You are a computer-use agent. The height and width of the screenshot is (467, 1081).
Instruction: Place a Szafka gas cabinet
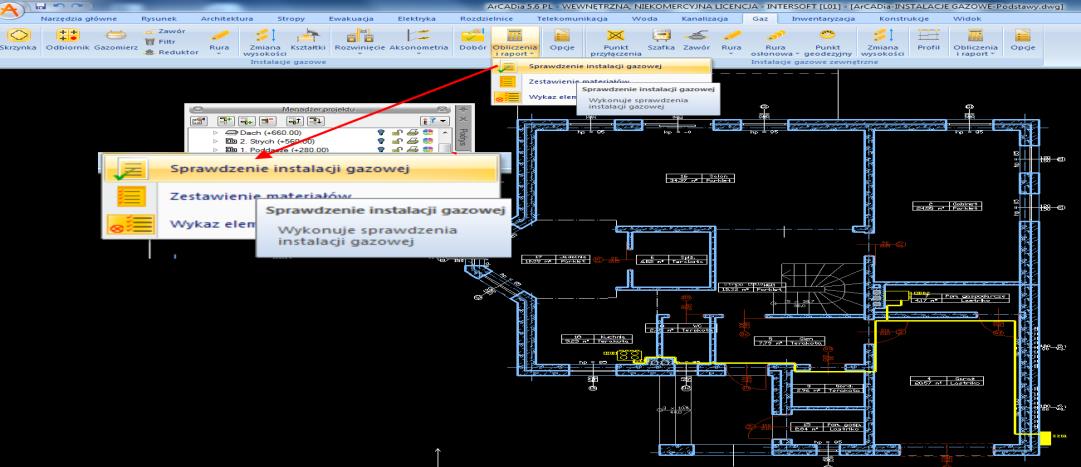pos(661,39)
